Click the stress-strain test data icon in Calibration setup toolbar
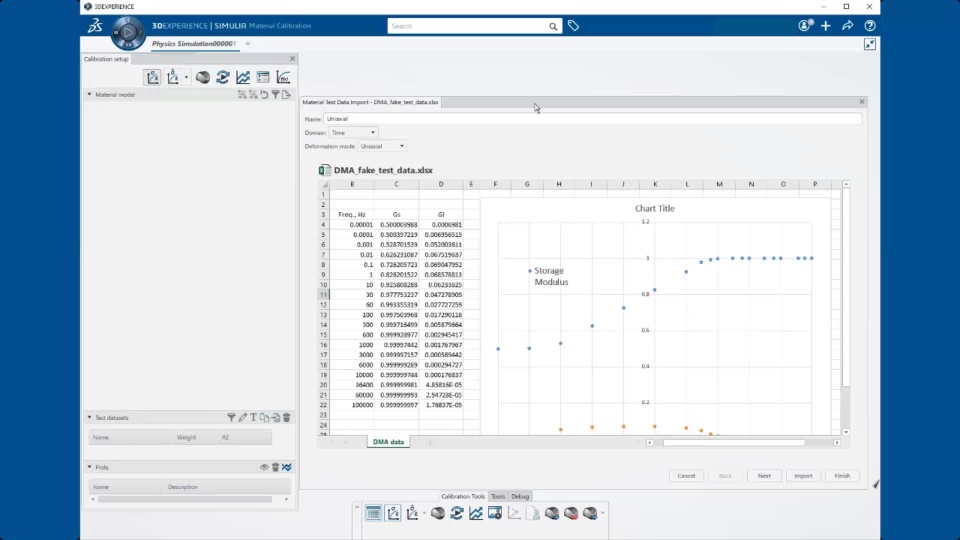The height and width of the screenshot is (540, 960). [x=152, y=77]
